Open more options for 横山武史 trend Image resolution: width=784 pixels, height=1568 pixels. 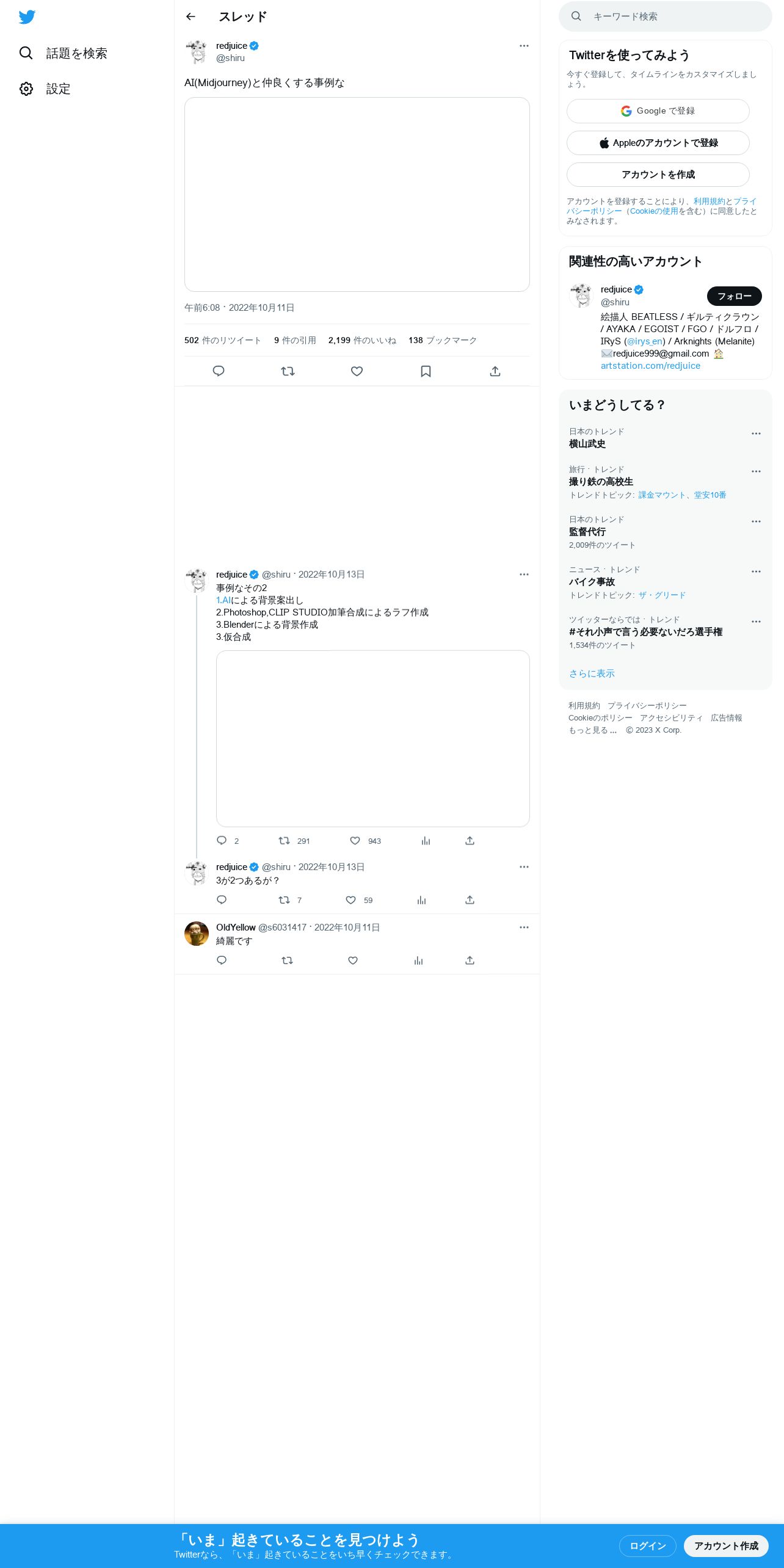pyautogui.click(x=756, y=434)
